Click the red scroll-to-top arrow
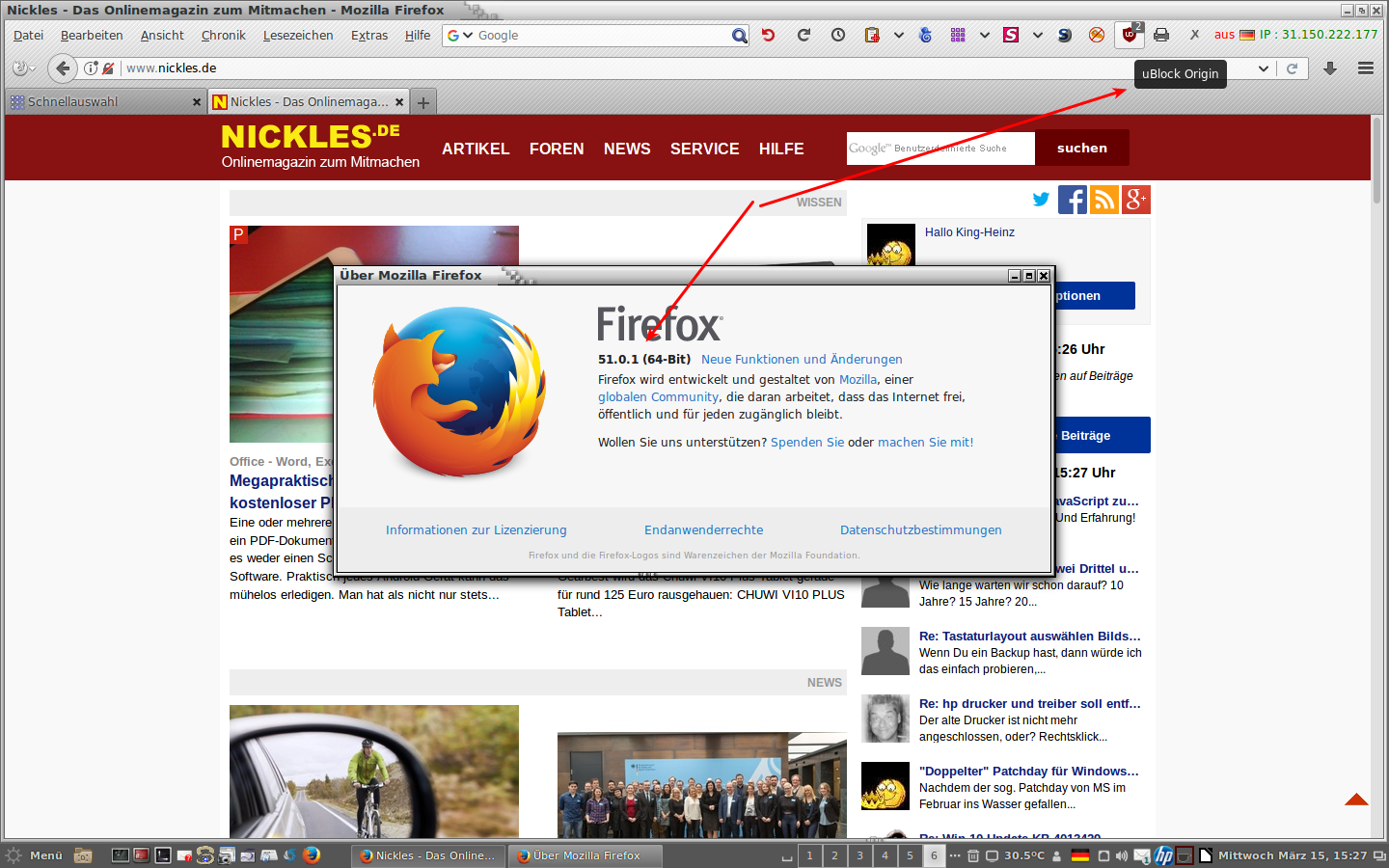The width and height of the screenshot is (1389, 868). [1357, 799]
